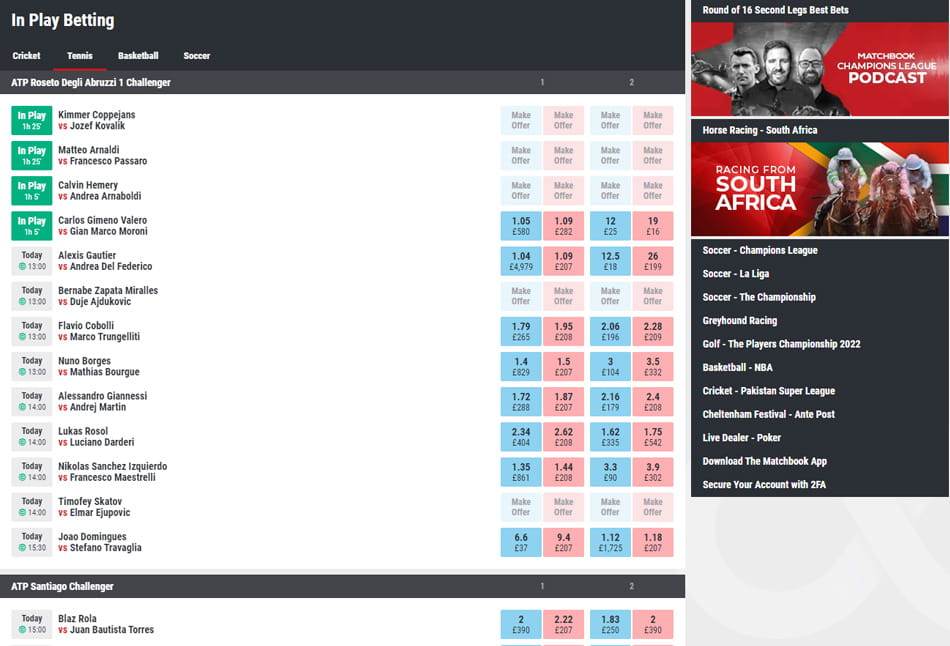Open Matchbook Champions League Podcast banner
950x646 pixels.
(x=820, y=69)
